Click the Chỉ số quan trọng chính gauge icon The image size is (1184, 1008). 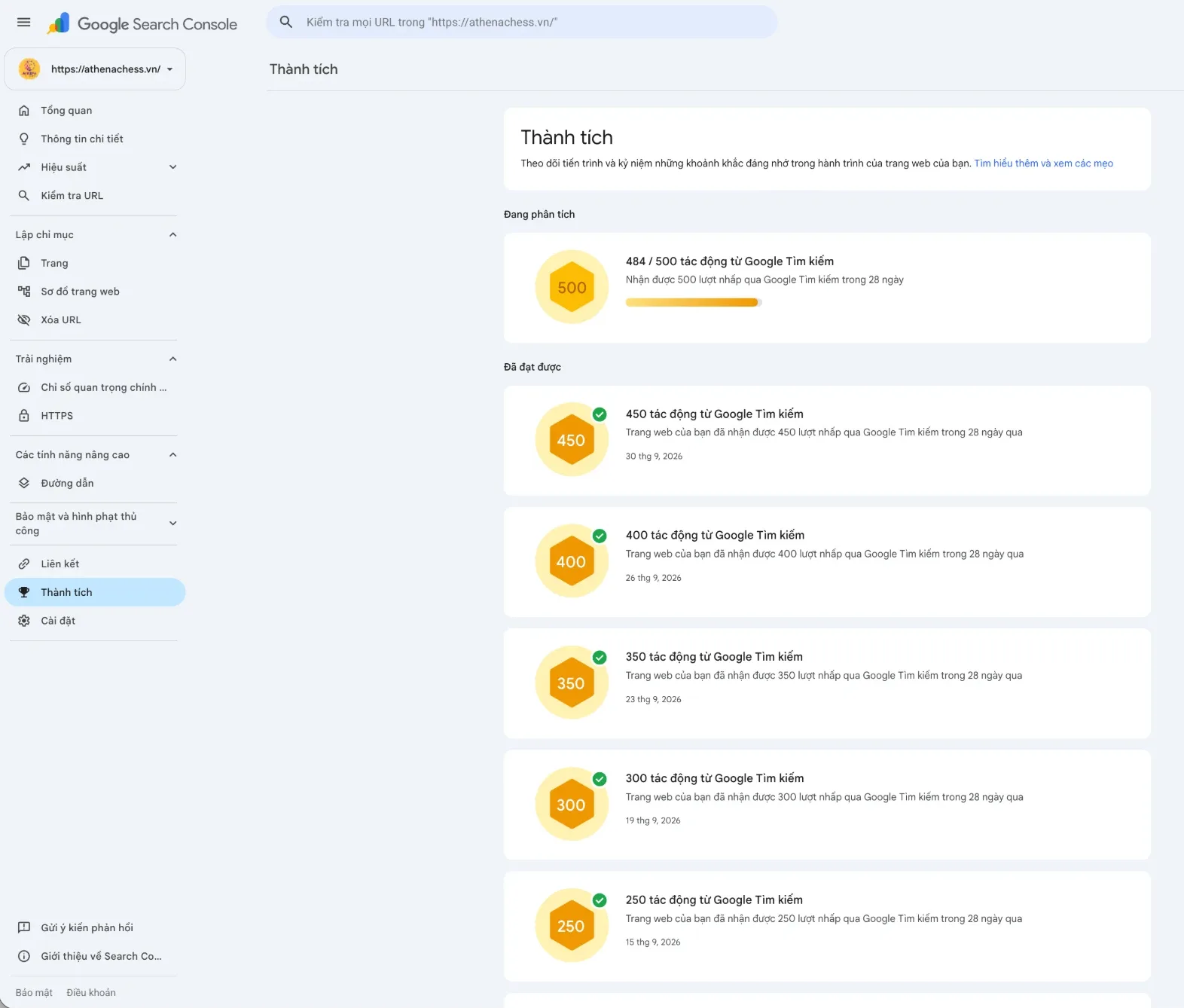24,387
